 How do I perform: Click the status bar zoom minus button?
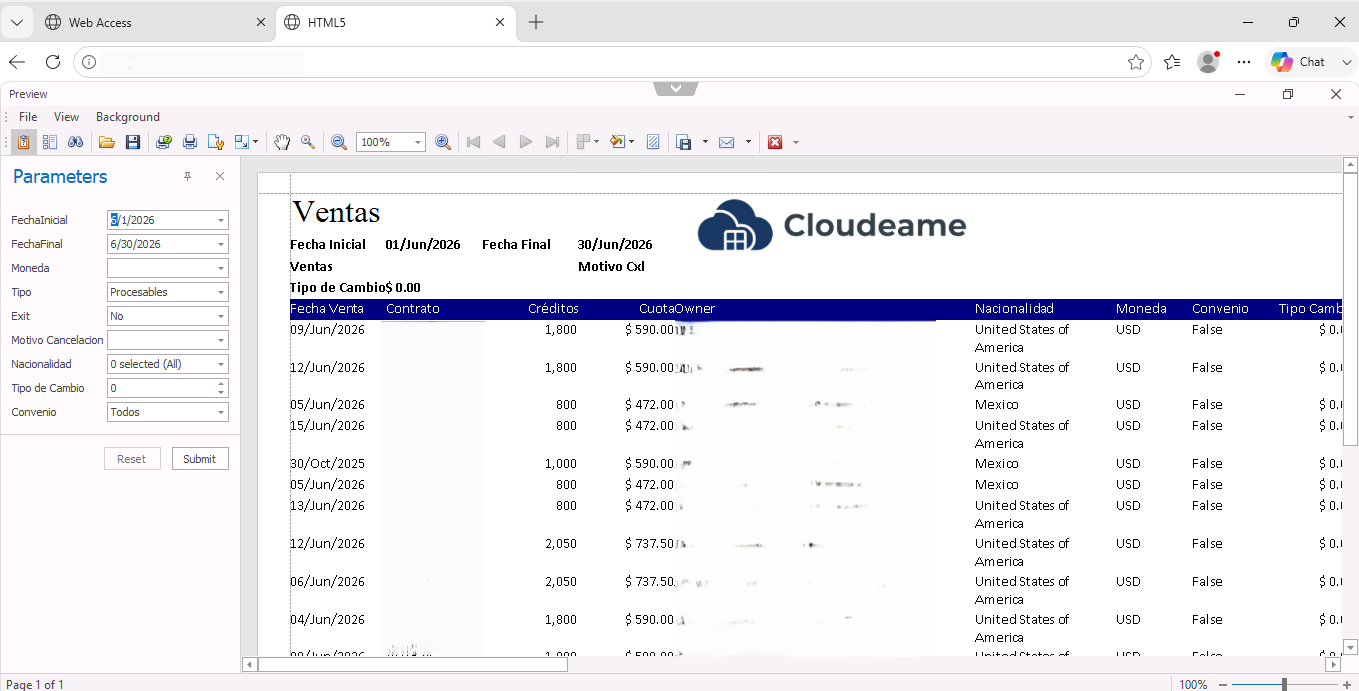1222,685
